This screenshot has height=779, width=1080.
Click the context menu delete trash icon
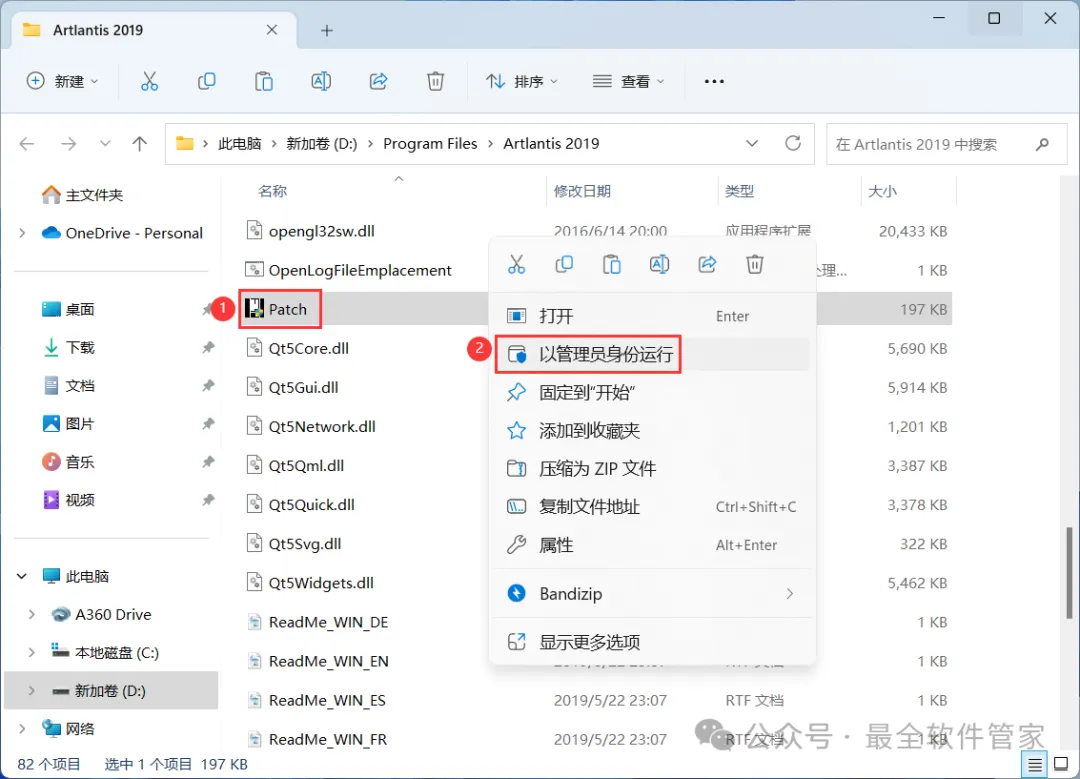755,264
